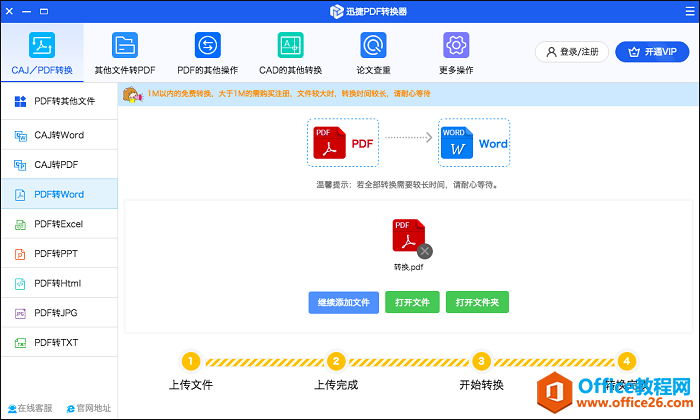
Task: Open the 论文查重 icon
Action: [x=373, y=45]
